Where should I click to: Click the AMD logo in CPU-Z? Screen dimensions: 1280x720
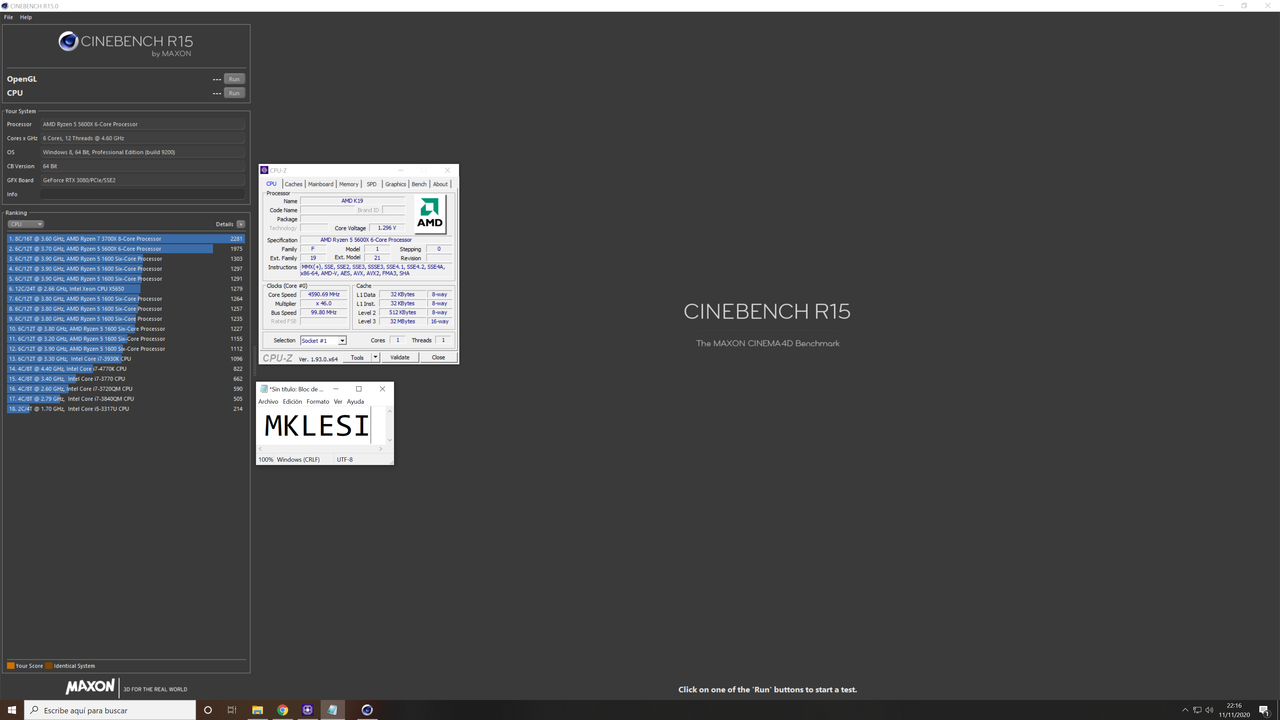tap(430, 213)
